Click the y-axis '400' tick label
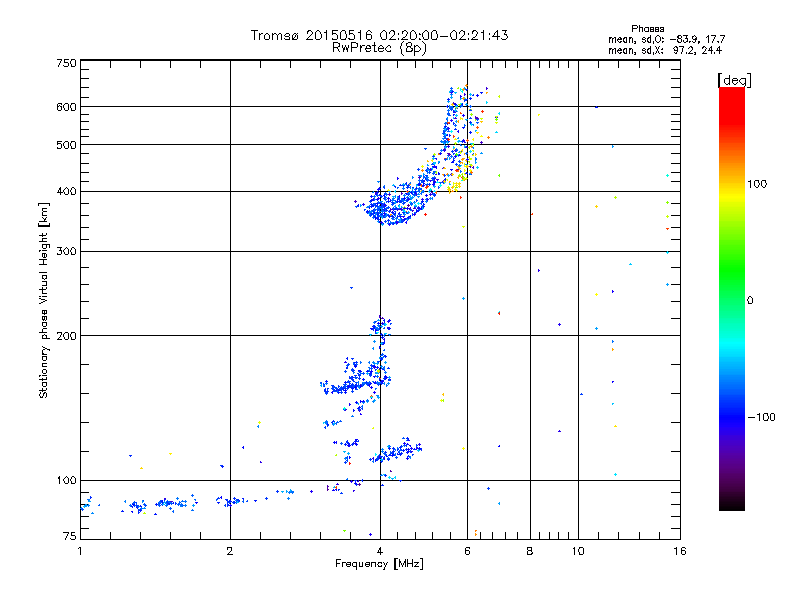 66,191
